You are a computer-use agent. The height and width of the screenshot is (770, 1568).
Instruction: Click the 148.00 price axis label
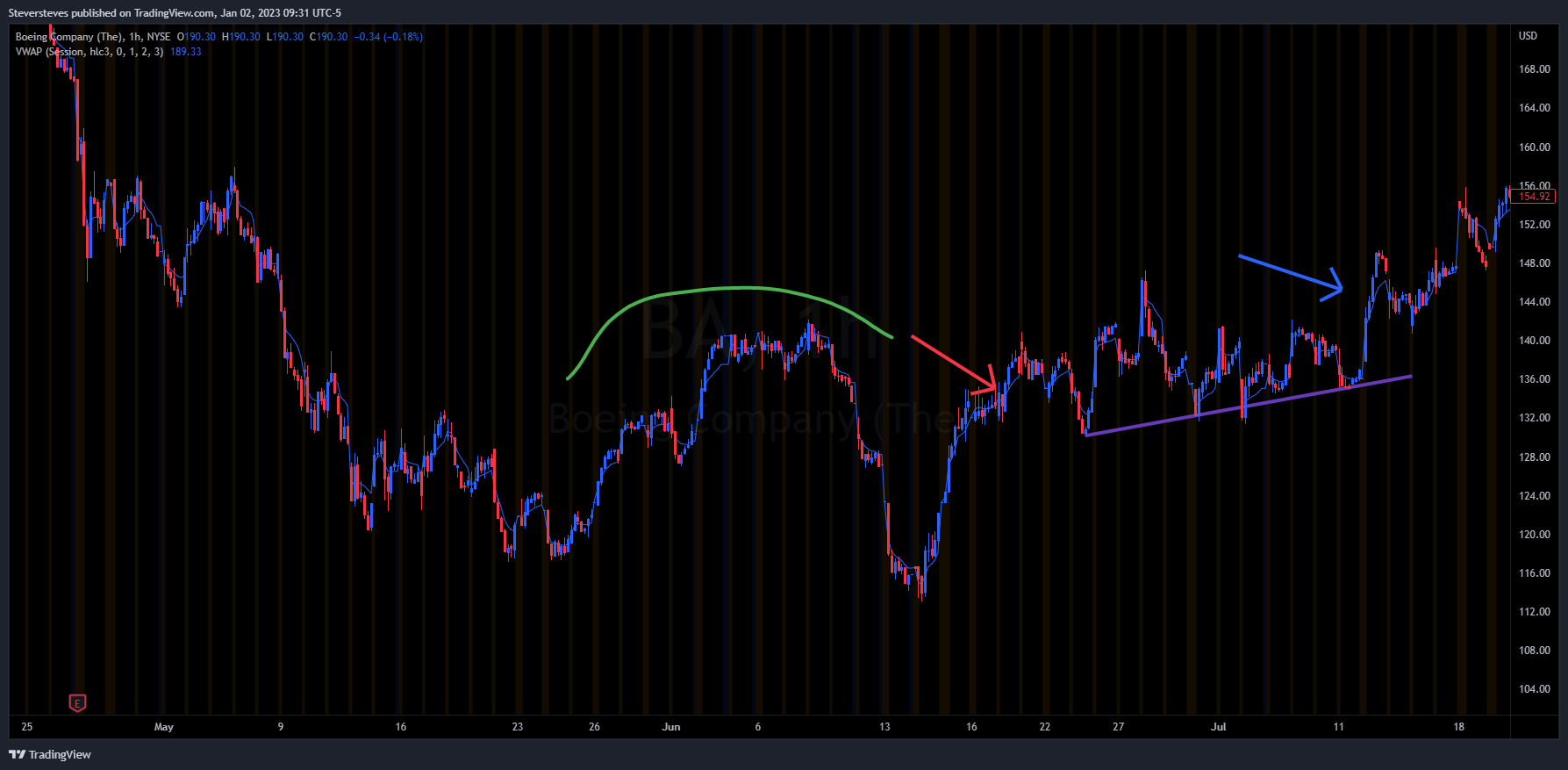pyautogui.click(x=1534, y=263)
